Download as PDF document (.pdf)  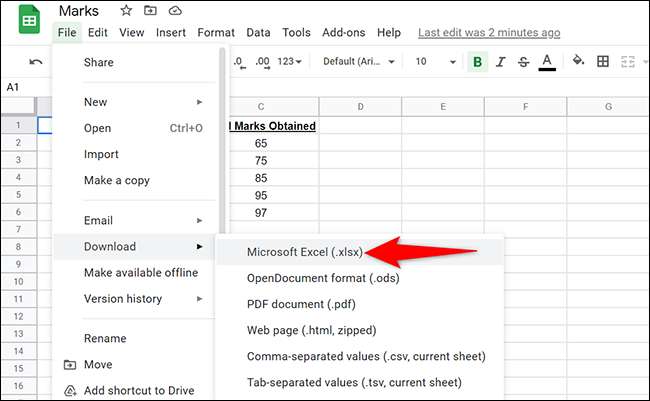pos(360,304)
